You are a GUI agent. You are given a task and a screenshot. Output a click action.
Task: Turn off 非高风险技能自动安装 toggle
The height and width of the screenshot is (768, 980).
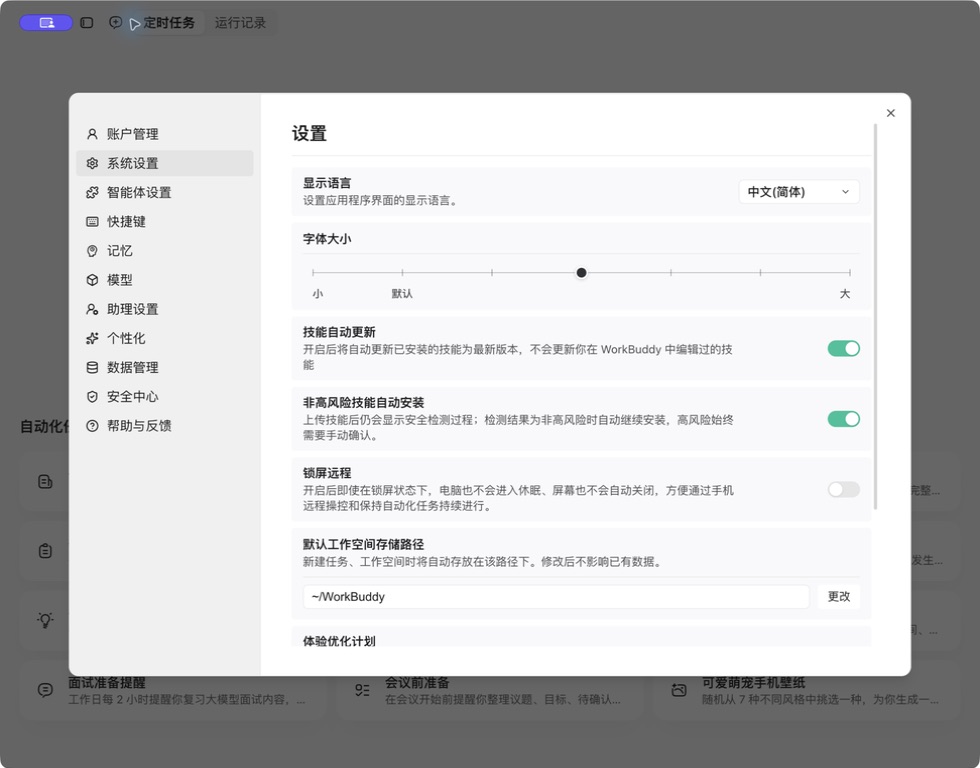(843, 419)
